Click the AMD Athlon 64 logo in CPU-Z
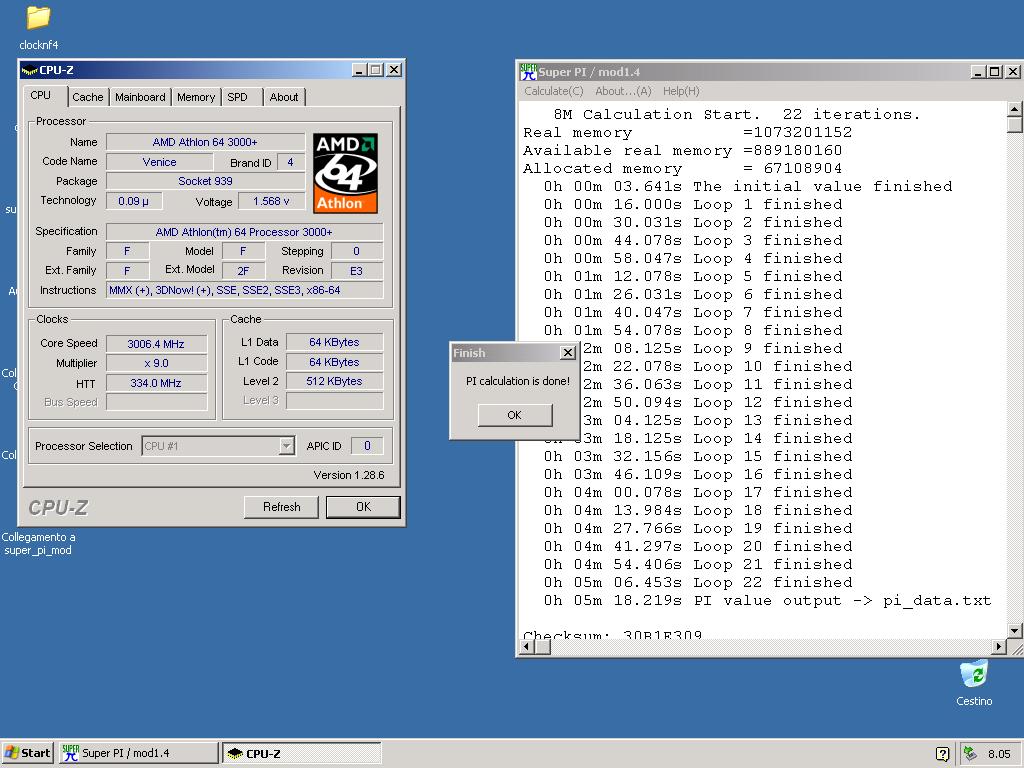 pyautogui.click(x=345, y=174)
